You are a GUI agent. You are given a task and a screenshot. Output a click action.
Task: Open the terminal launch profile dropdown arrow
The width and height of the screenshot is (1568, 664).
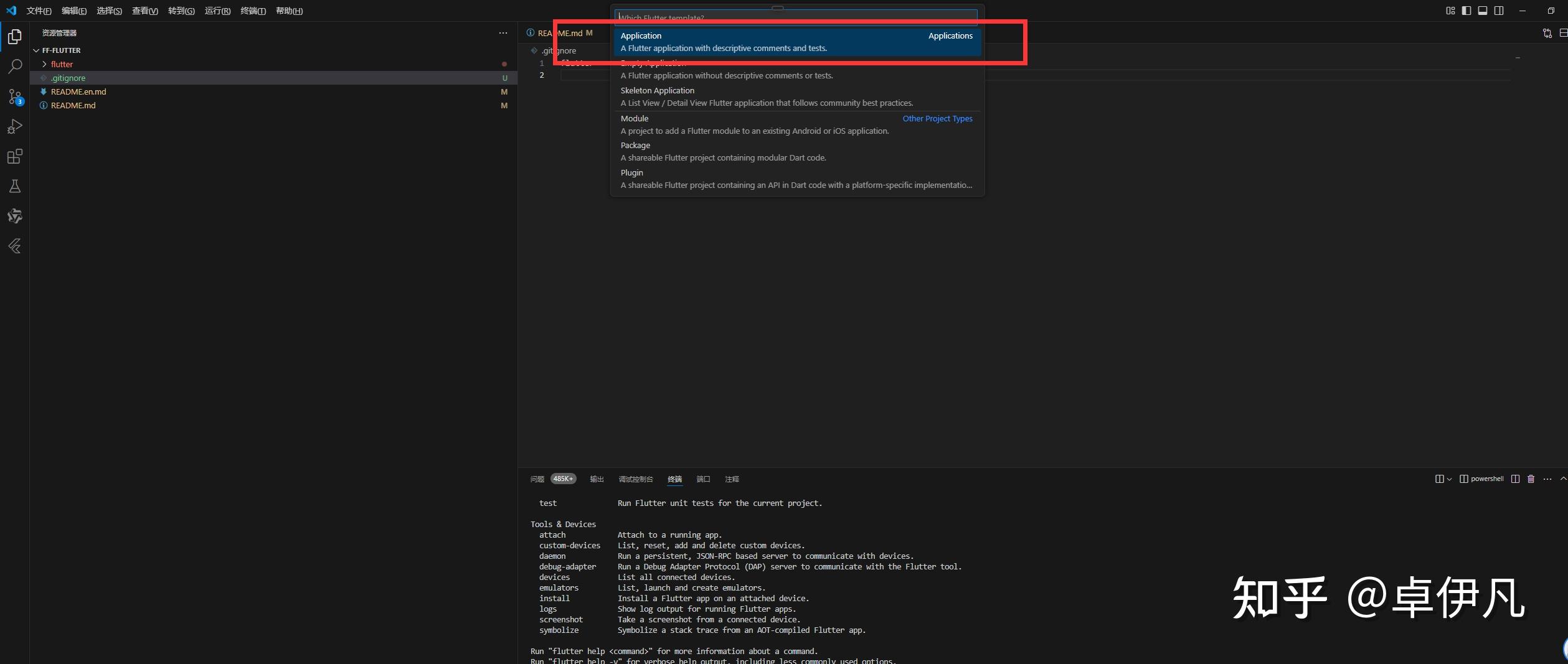[x=1448, y=479]
